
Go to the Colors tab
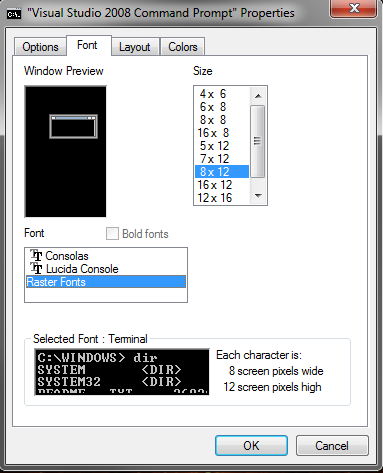pos(183,47)
